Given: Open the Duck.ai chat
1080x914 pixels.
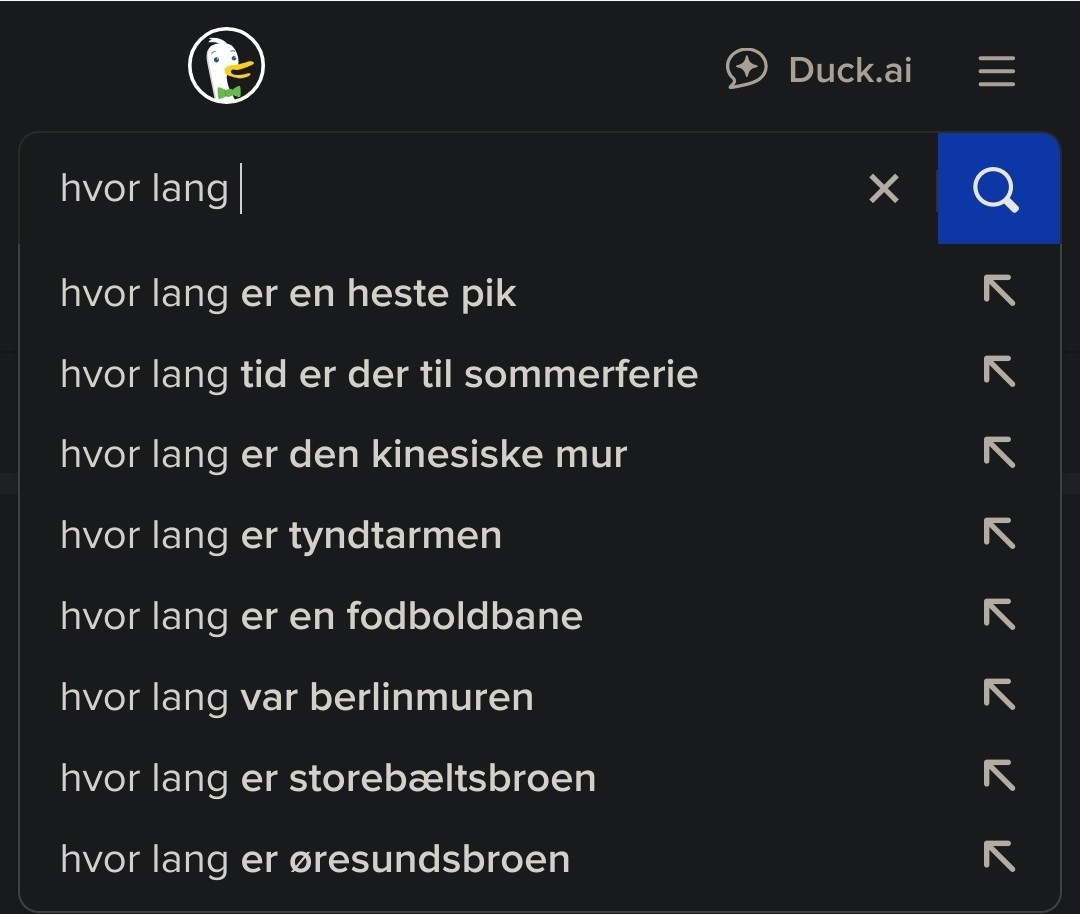Looking at the screenshot, I should click(x=819, y=70).
